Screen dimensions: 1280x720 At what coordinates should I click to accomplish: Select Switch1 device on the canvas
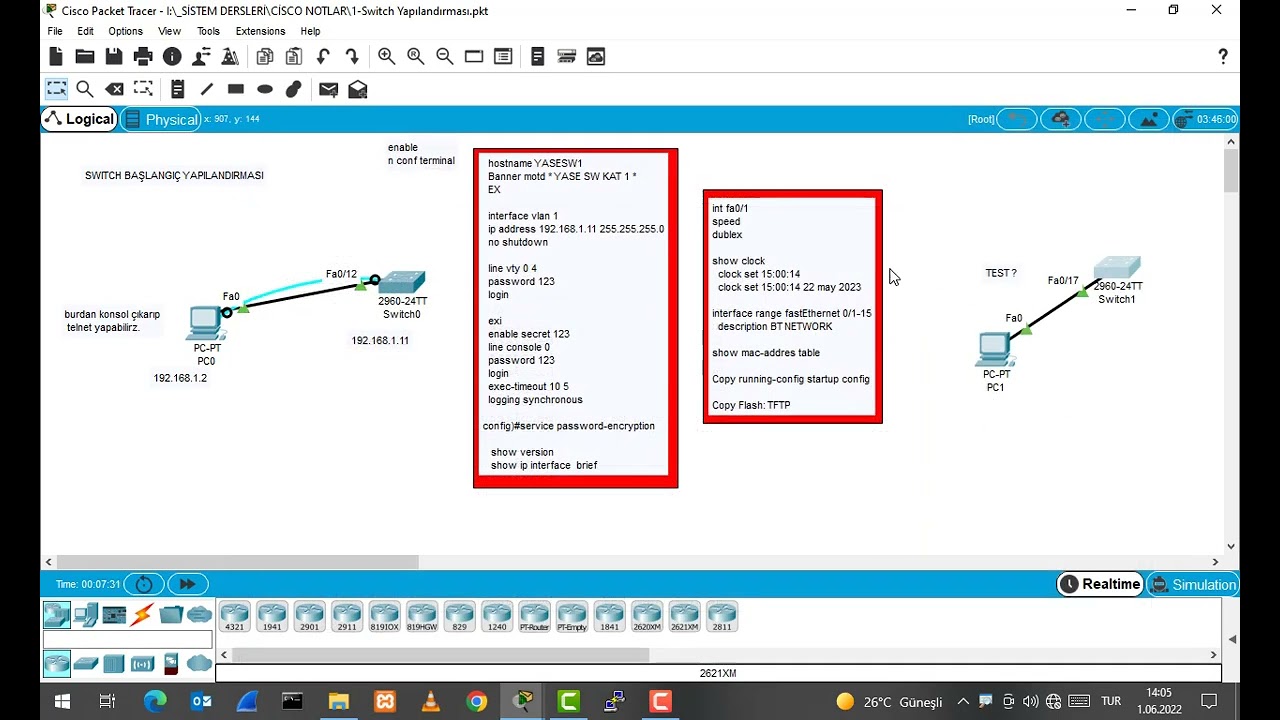(1117, 268)
